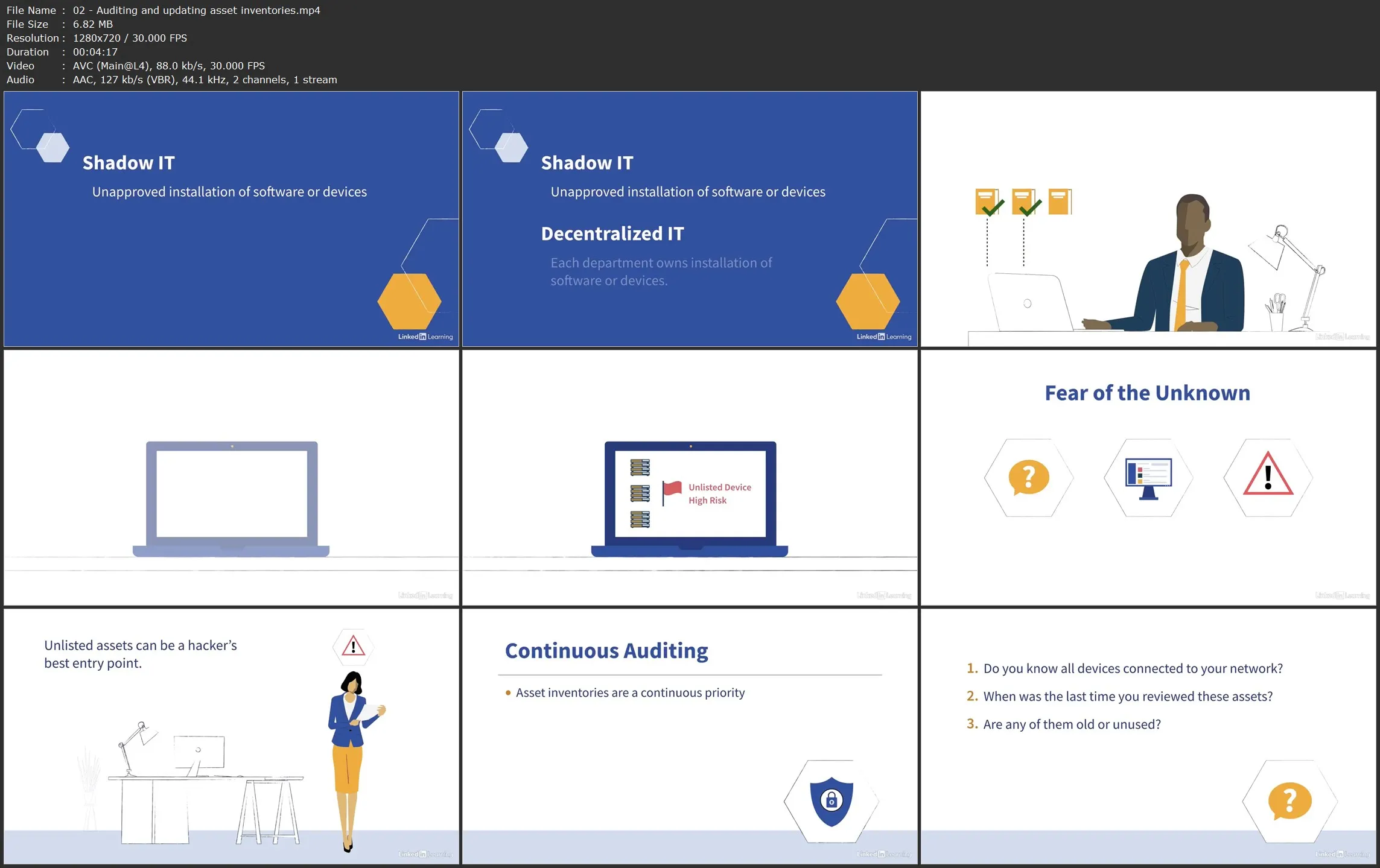Screen dimensions: 1380x868
Task: Click the blue shield lock icon
Action: coord(831,801)
